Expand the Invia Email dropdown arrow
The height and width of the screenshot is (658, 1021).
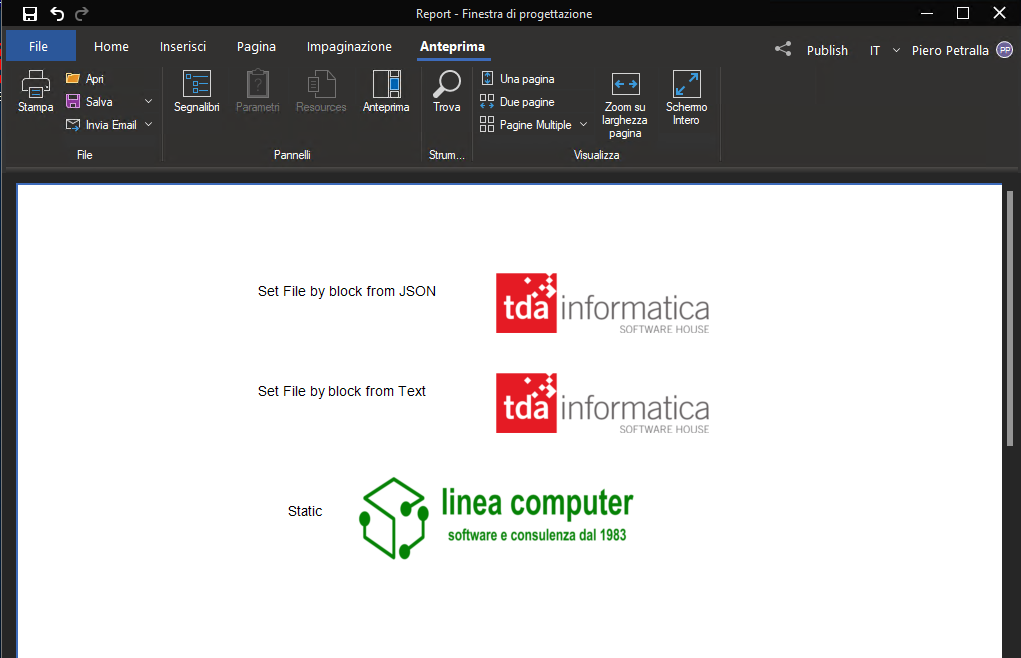[x=148, y=124]
